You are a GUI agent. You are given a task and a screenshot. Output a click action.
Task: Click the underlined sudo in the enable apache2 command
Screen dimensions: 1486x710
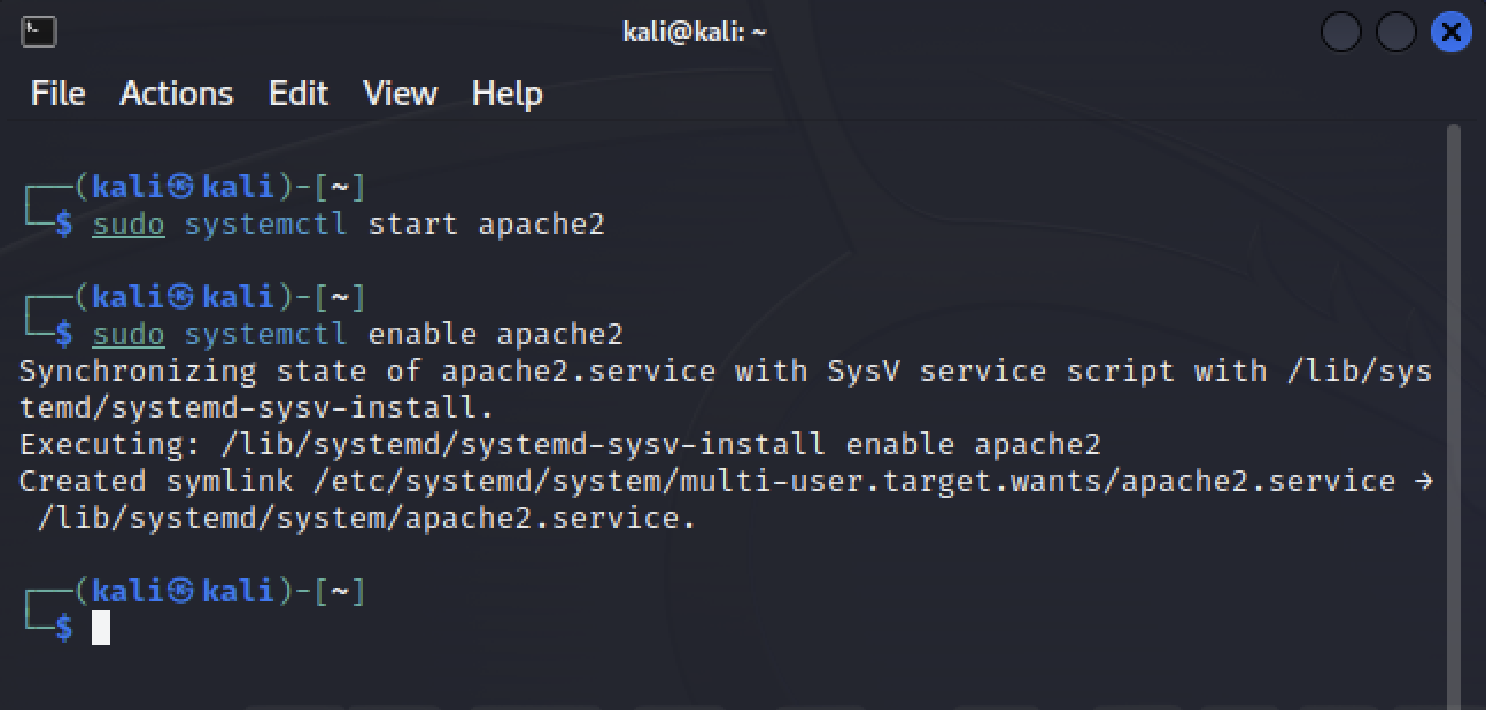pyautogui.click(x=128, y=333)
